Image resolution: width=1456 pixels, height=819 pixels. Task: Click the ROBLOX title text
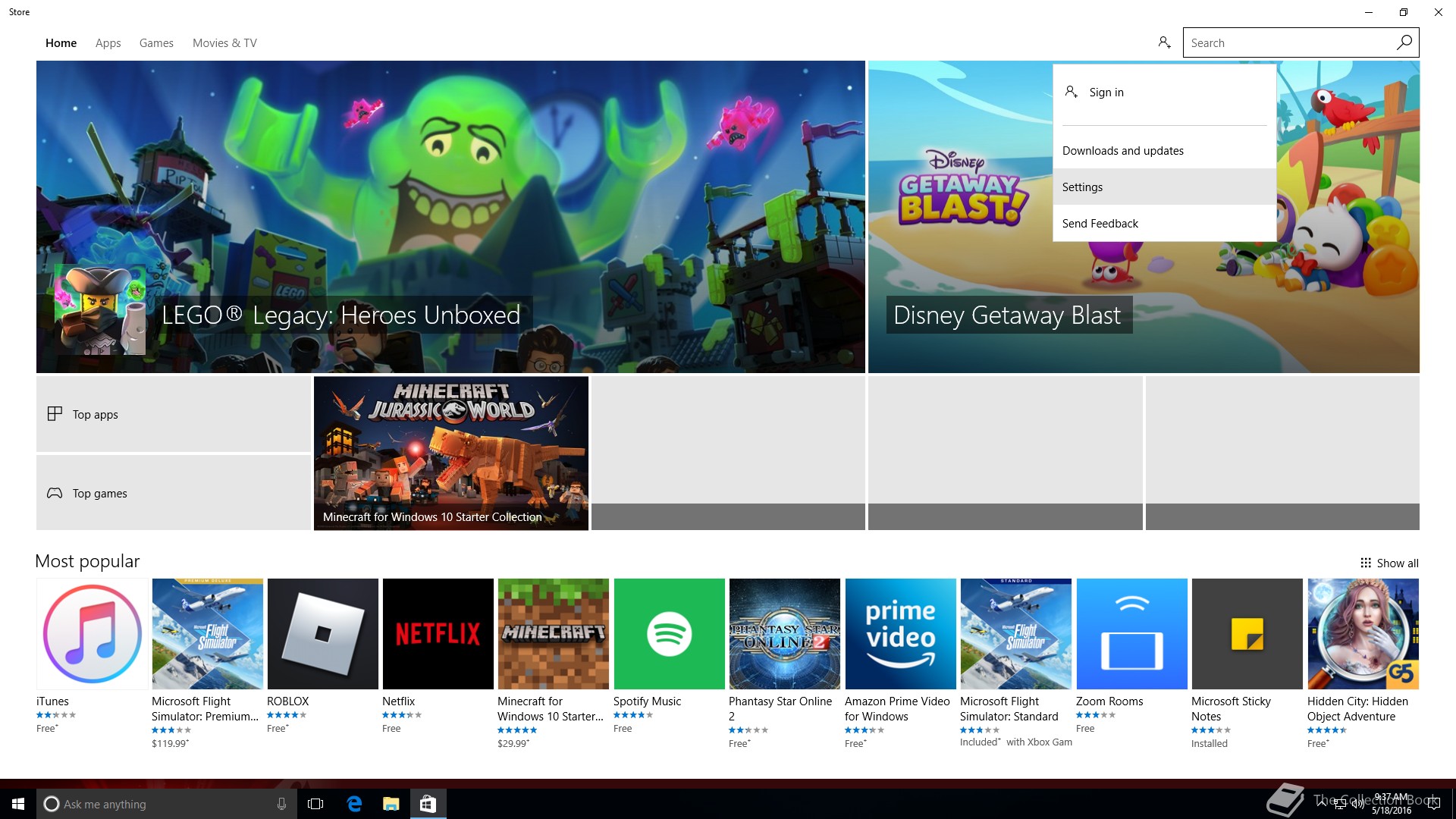click(287, 701)
